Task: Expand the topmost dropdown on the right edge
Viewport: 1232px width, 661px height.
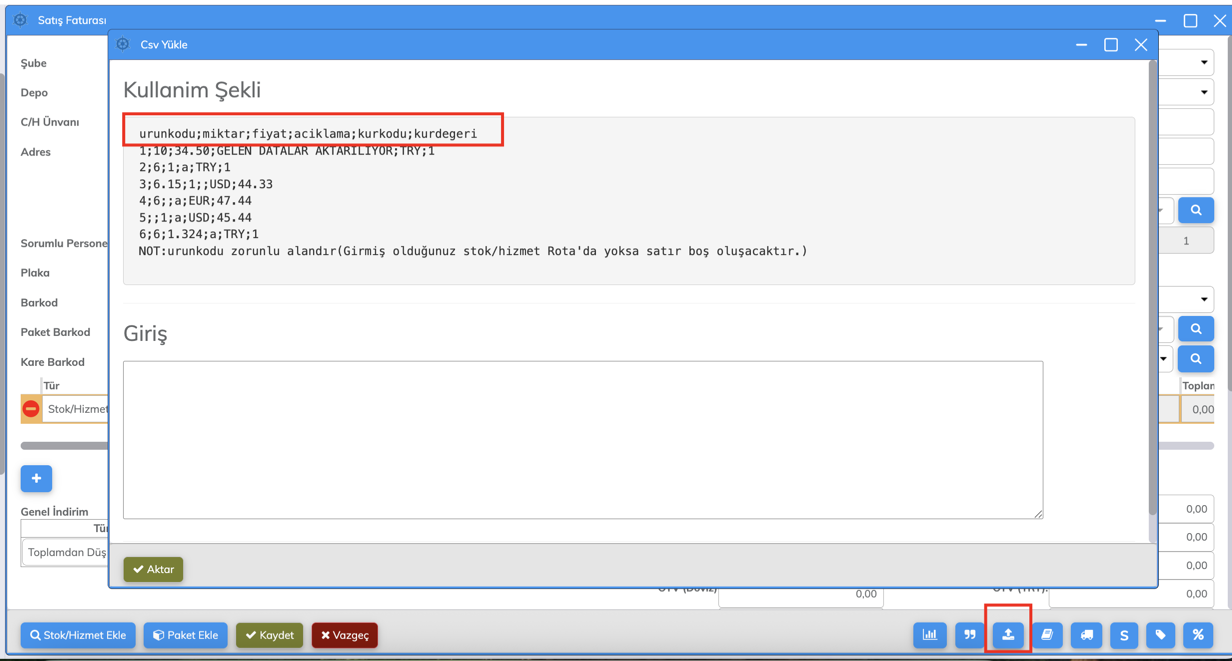Action: (1203, 62)
